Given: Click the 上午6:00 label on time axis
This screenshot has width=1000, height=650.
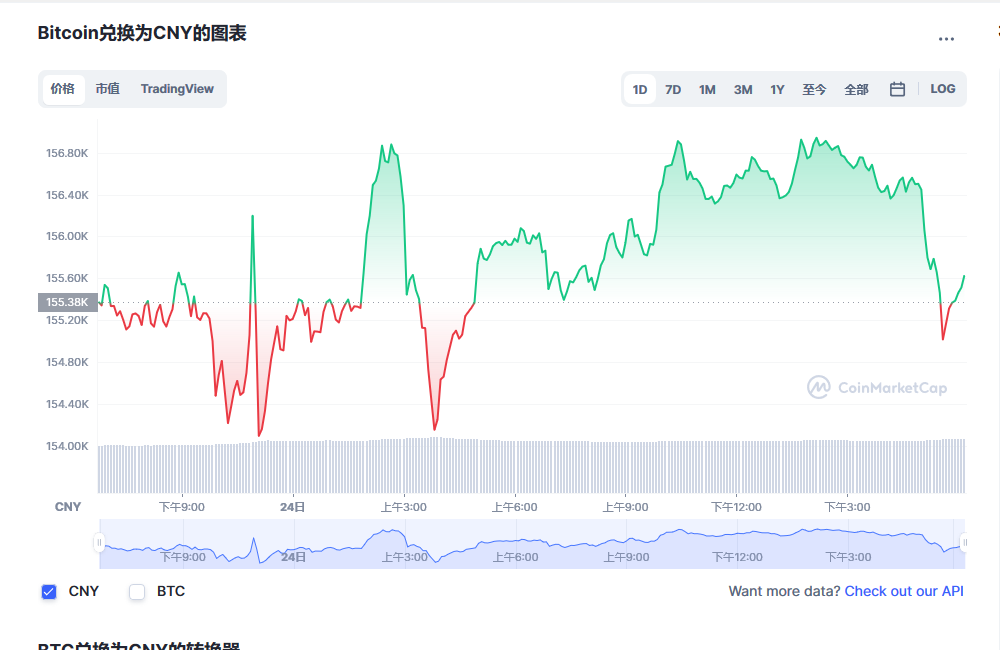Looking at the screenshot, I should (x=515, y=507).
